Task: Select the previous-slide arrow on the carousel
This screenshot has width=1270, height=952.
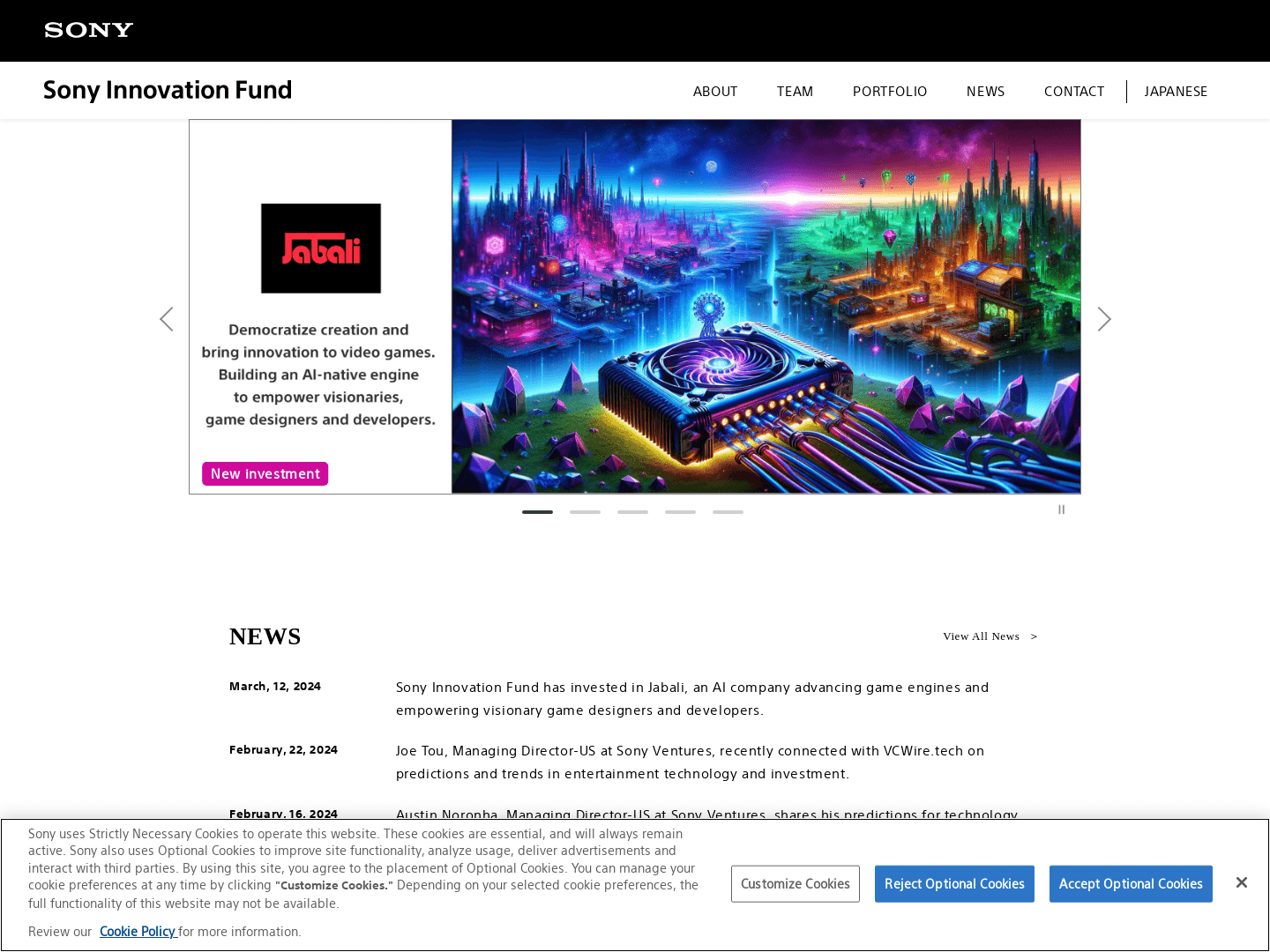Action: (x=167, y=319)
